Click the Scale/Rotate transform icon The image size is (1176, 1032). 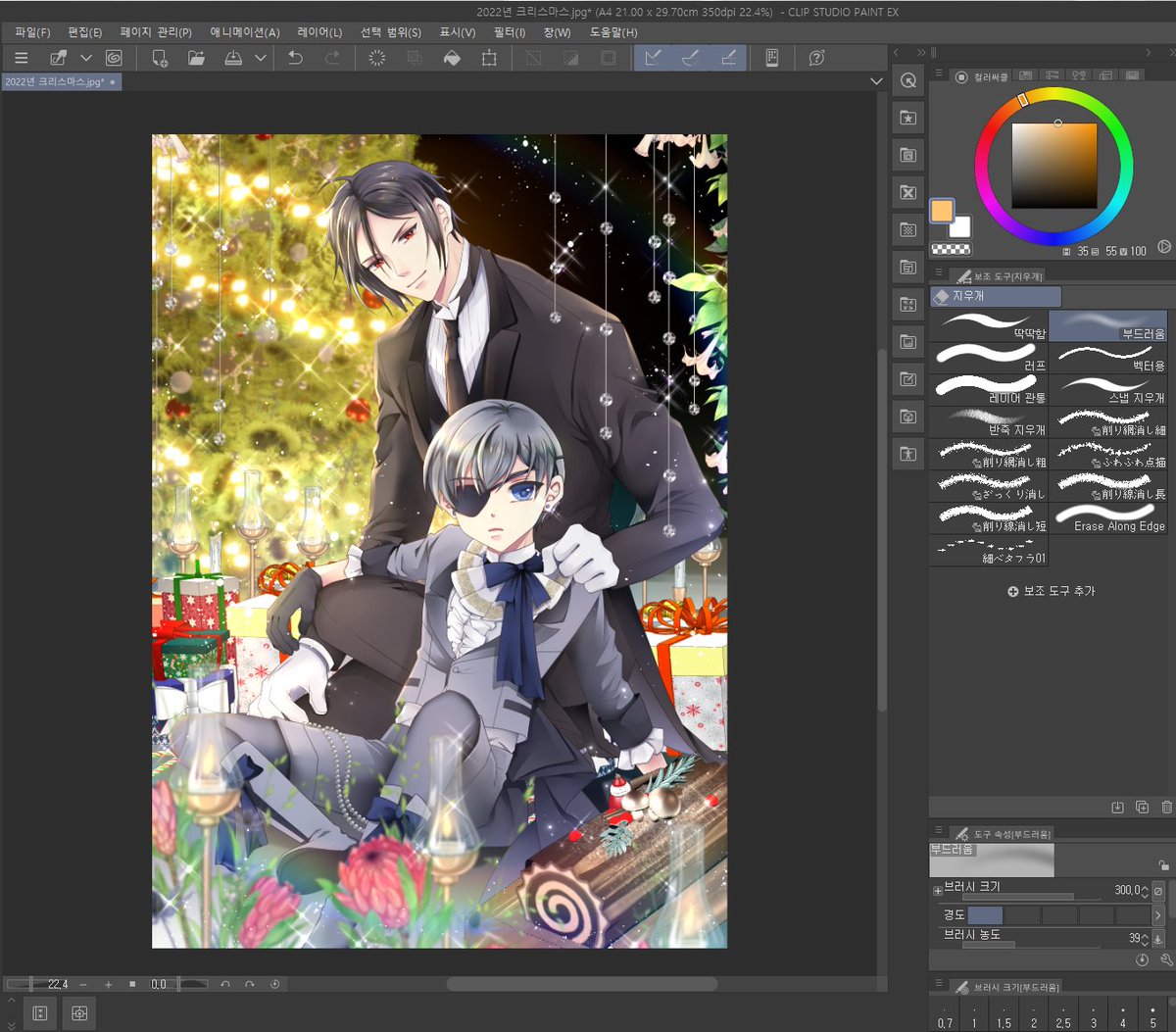[x=489, y=58]
